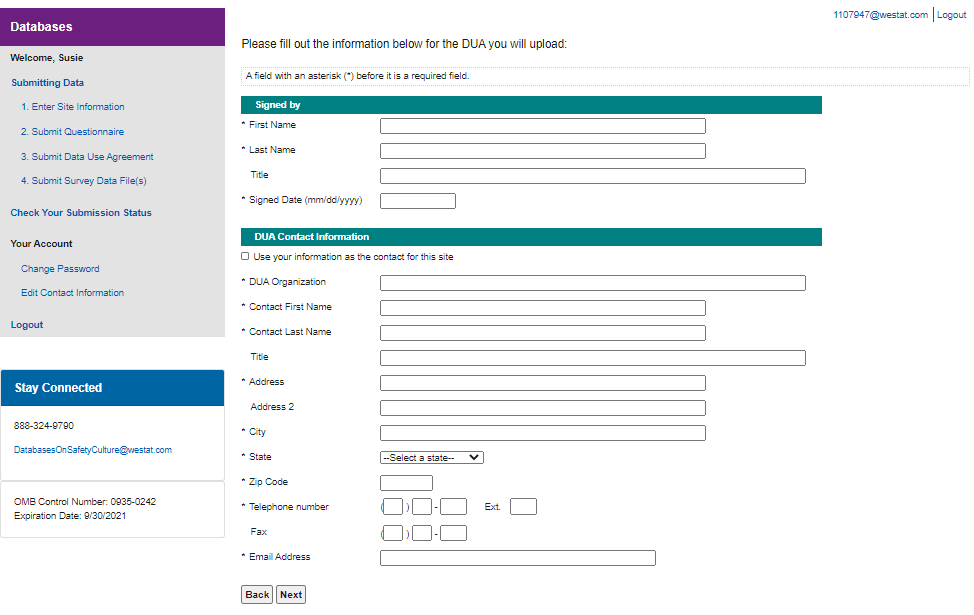Focus the contact Title field

point(593,358)
